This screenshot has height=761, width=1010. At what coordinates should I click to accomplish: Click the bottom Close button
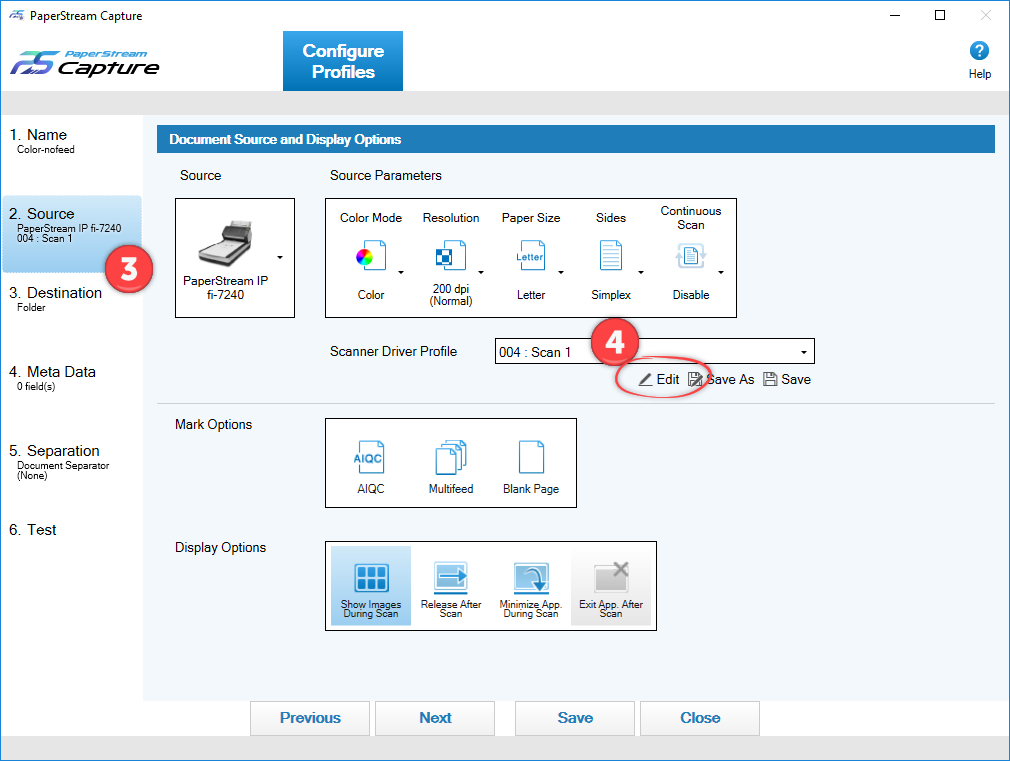coord(700,718)
